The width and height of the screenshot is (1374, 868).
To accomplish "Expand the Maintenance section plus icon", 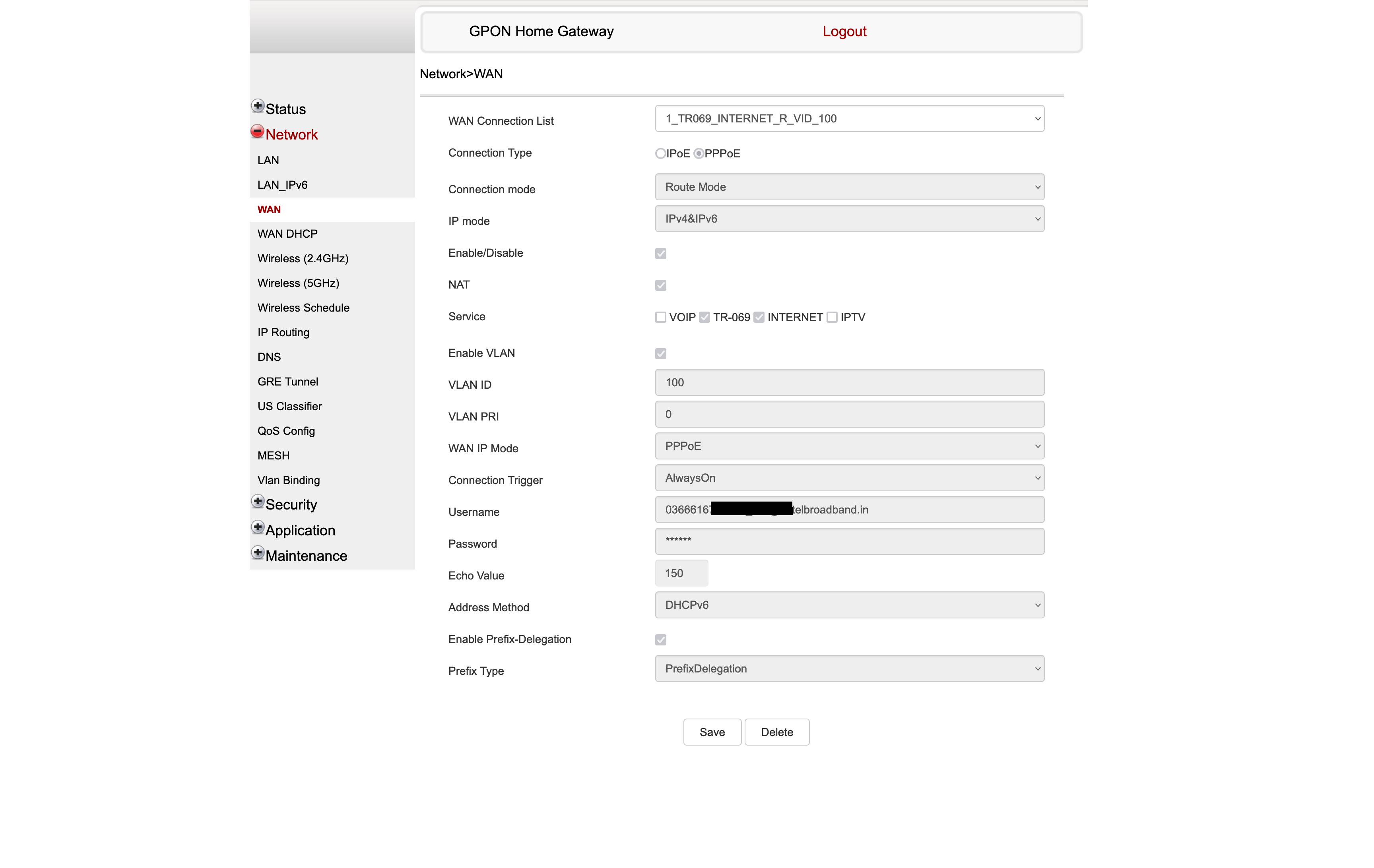I will click(x=257, y=553).
